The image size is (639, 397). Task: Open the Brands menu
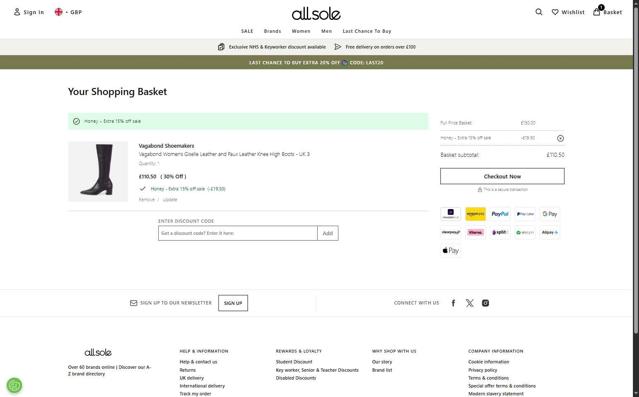click(x=272, y=31)
